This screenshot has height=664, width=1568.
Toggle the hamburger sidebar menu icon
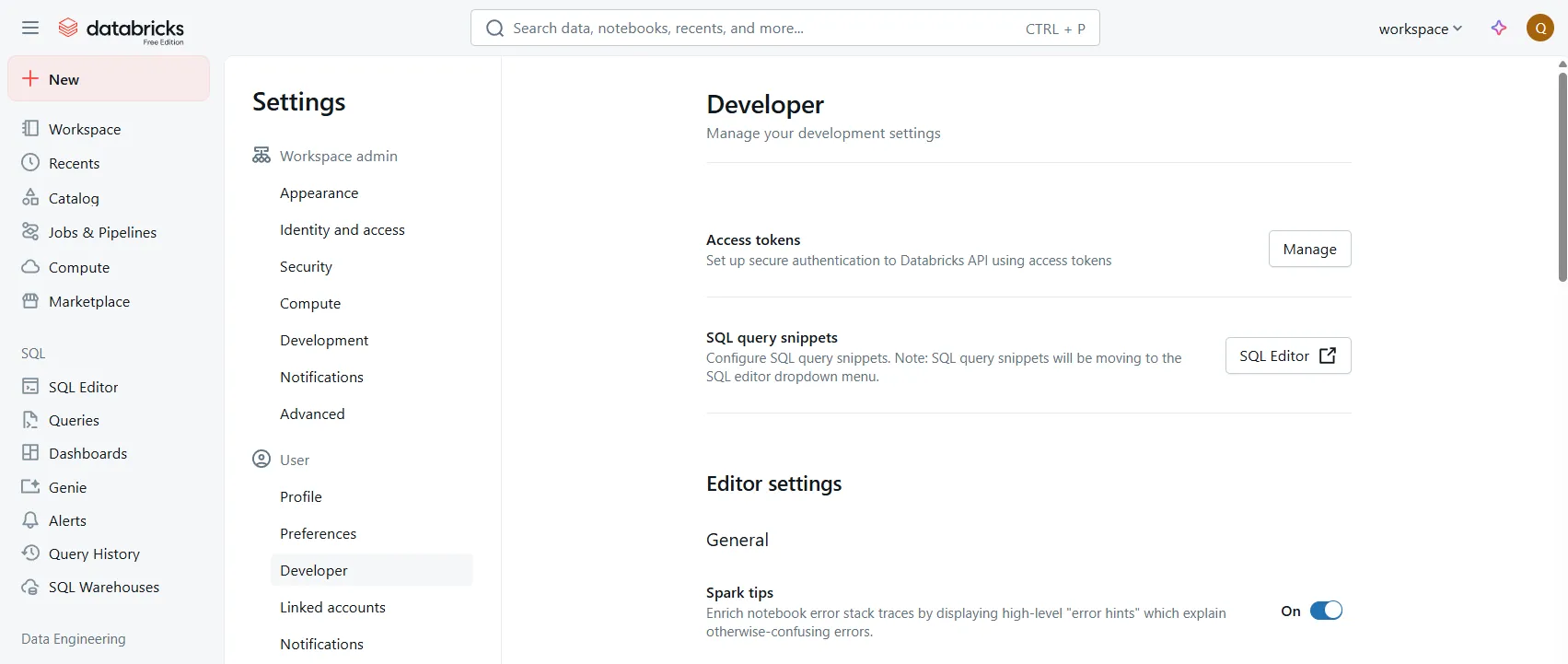30,28
